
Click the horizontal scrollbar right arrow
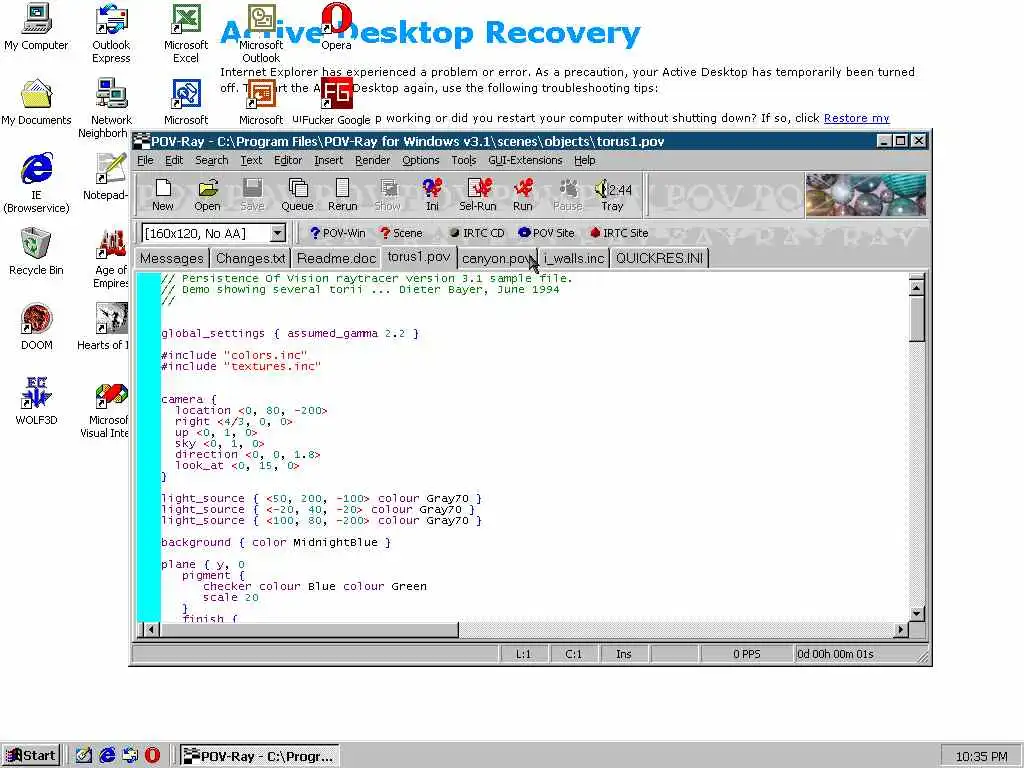901,630
